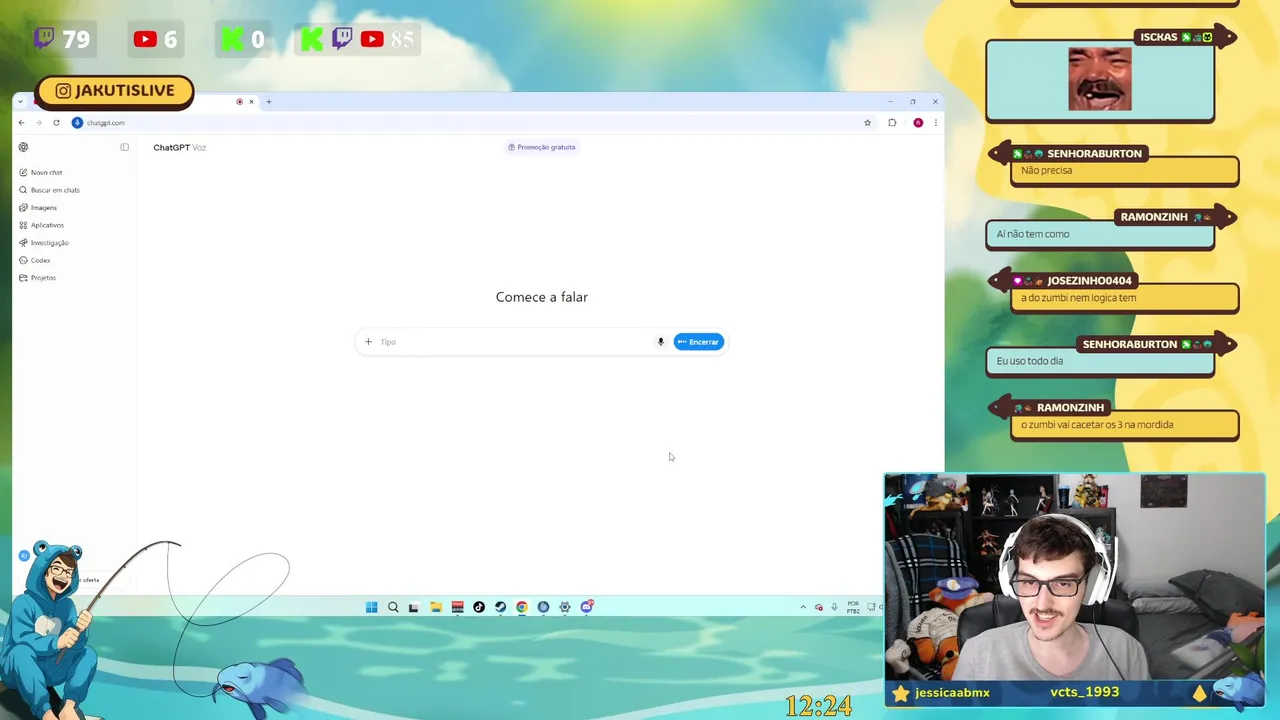This screenshot has height=720, width=1280.
Task: Open the Settings gear on the taskbar
Action: (x=565, y=607)
